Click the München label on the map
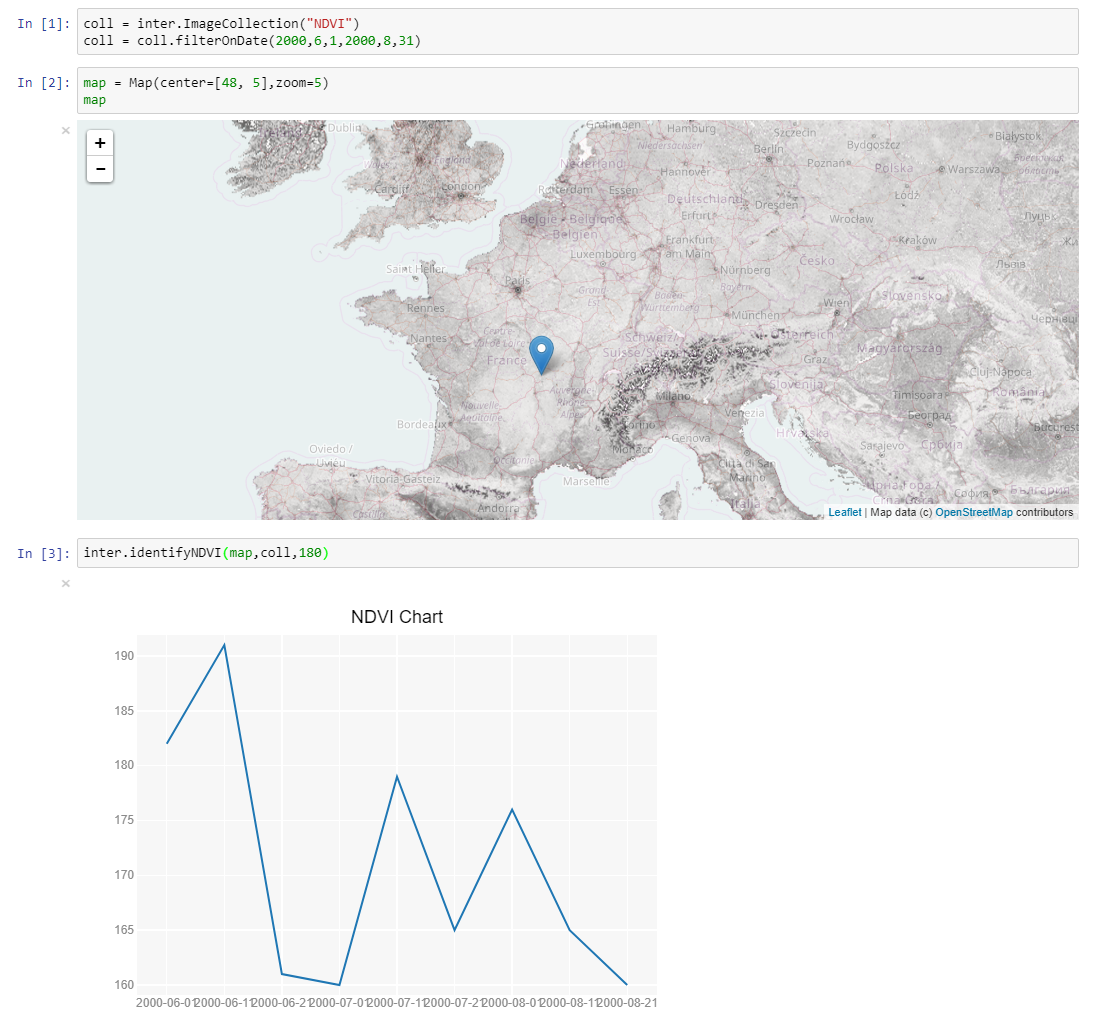1093x1028 pixels. tap(756, 316)
